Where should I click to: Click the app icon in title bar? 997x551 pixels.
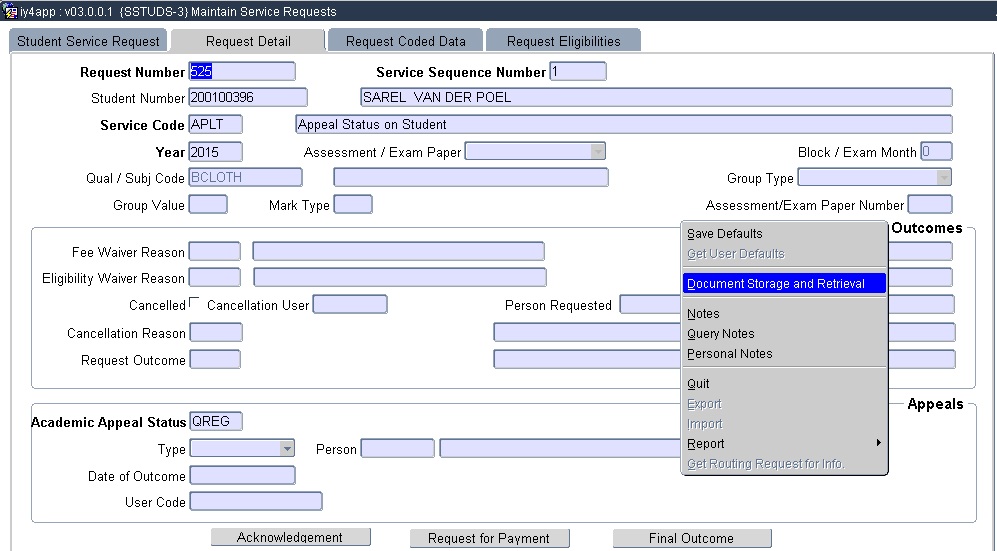pos(10,11)
